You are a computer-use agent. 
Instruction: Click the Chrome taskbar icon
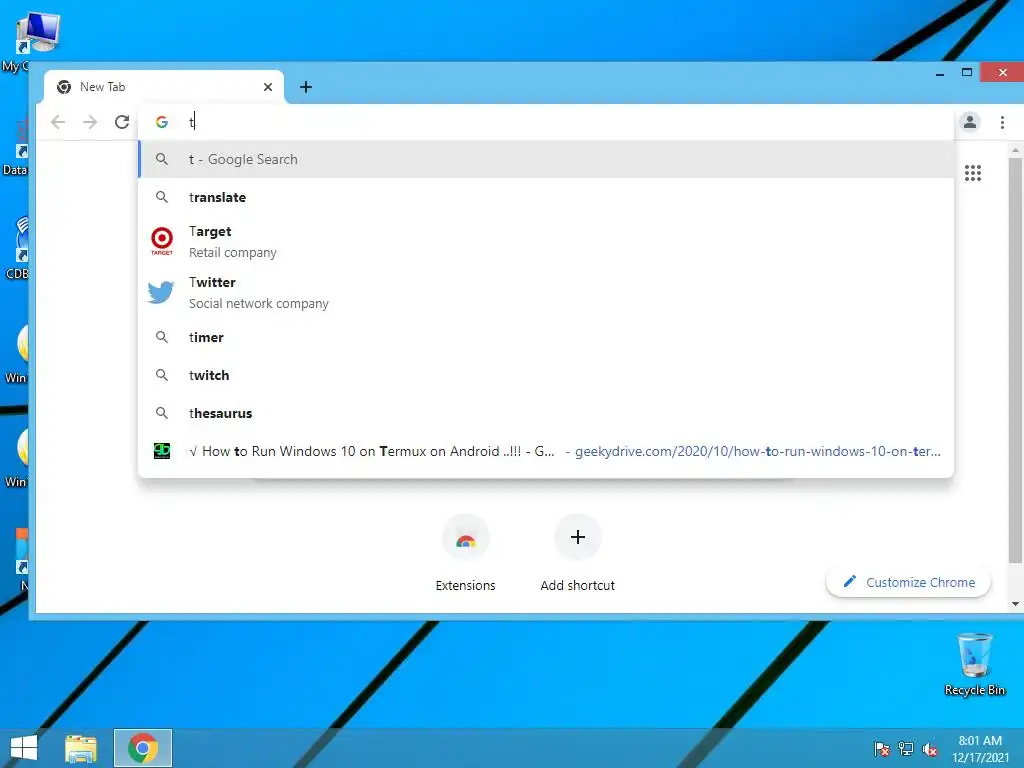coord(142,748)
